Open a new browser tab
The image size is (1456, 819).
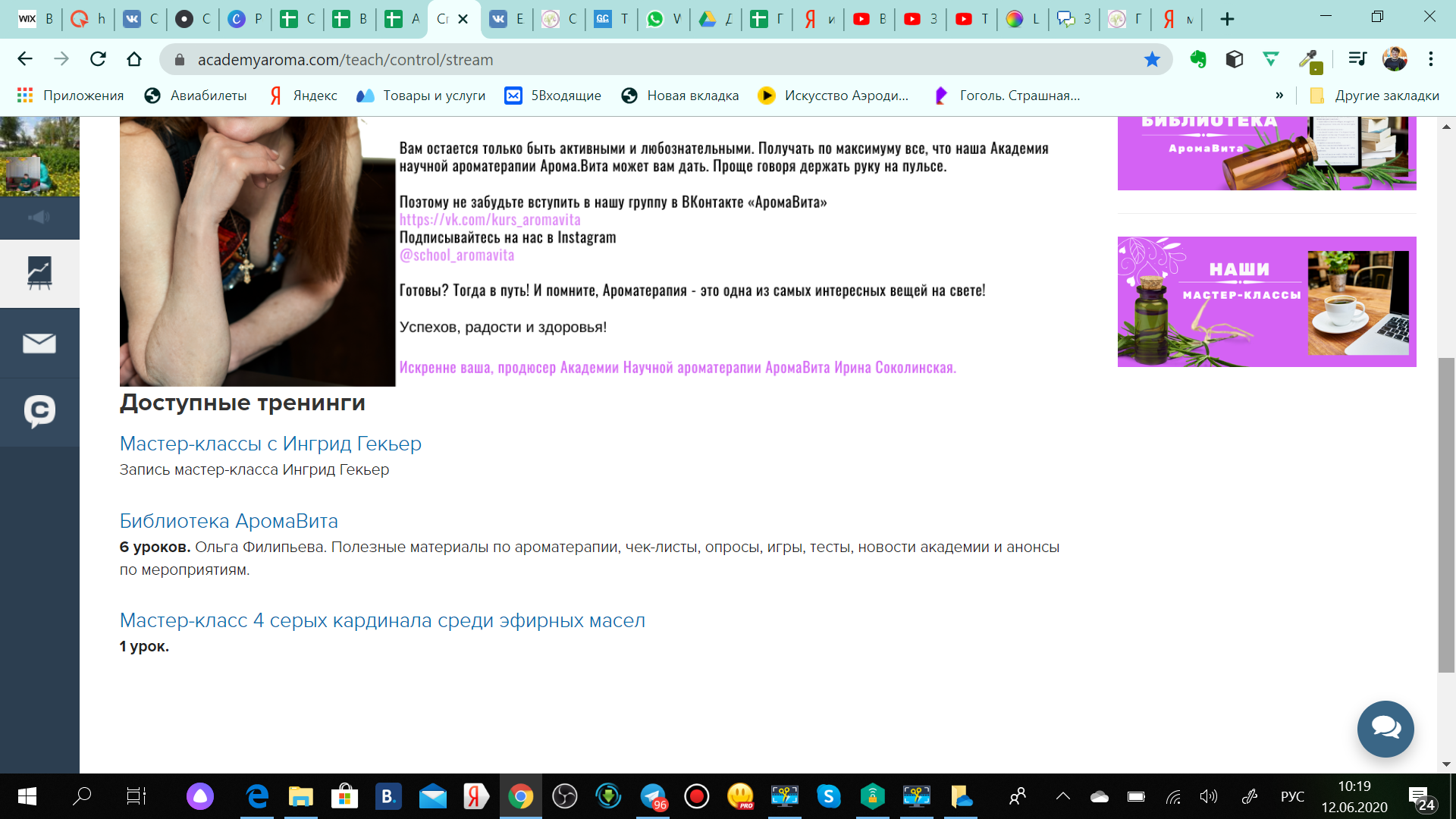1227,19
